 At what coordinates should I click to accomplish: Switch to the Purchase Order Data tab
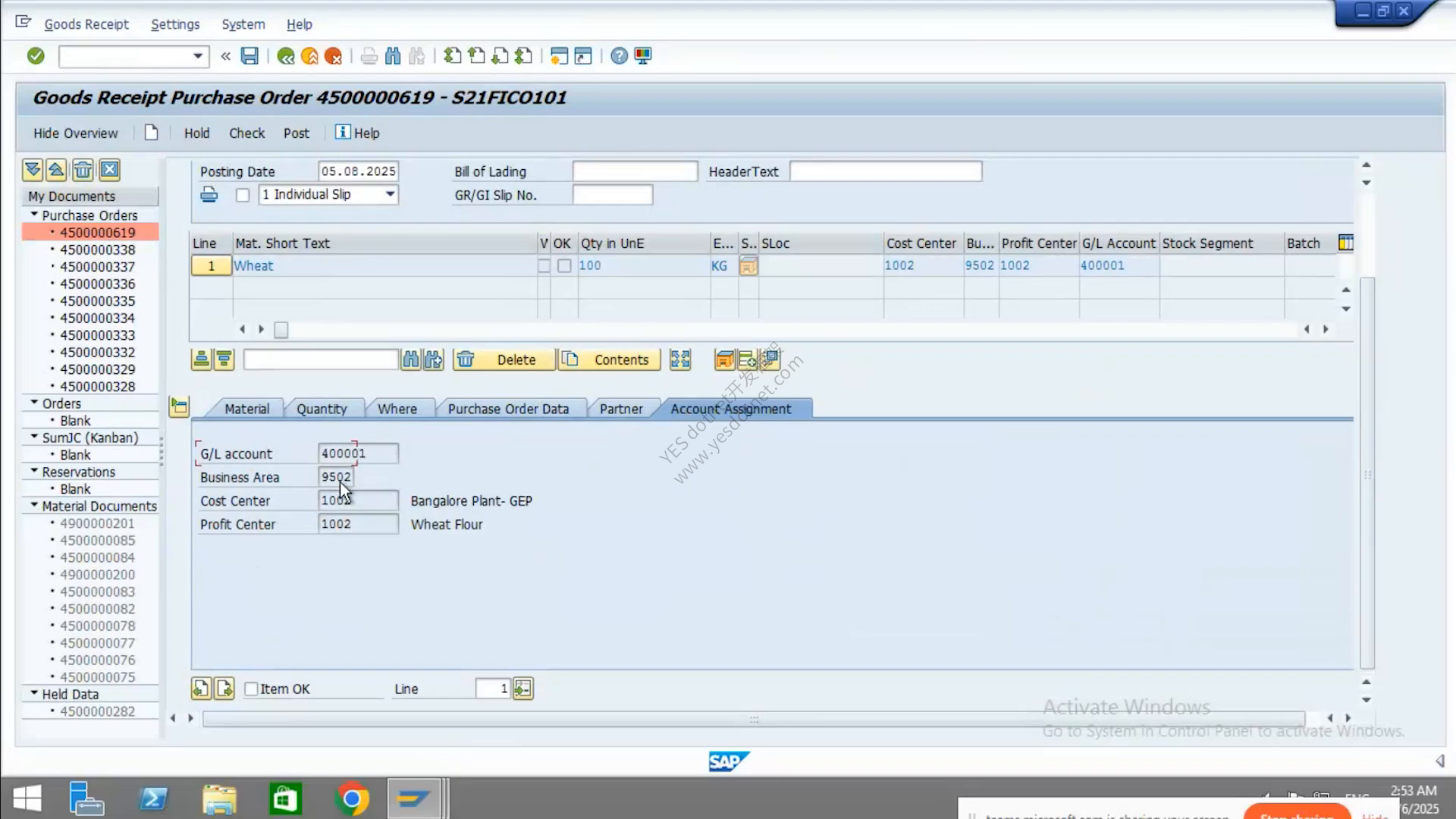click(x=508, y=409)
